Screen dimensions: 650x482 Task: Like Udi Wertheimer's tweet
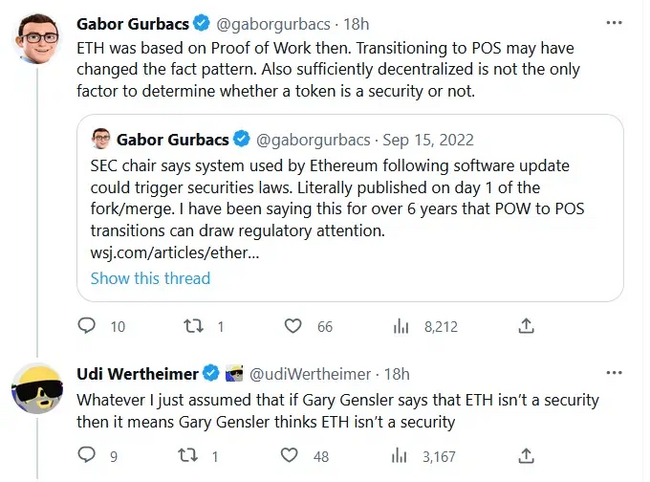coord(289,455)
